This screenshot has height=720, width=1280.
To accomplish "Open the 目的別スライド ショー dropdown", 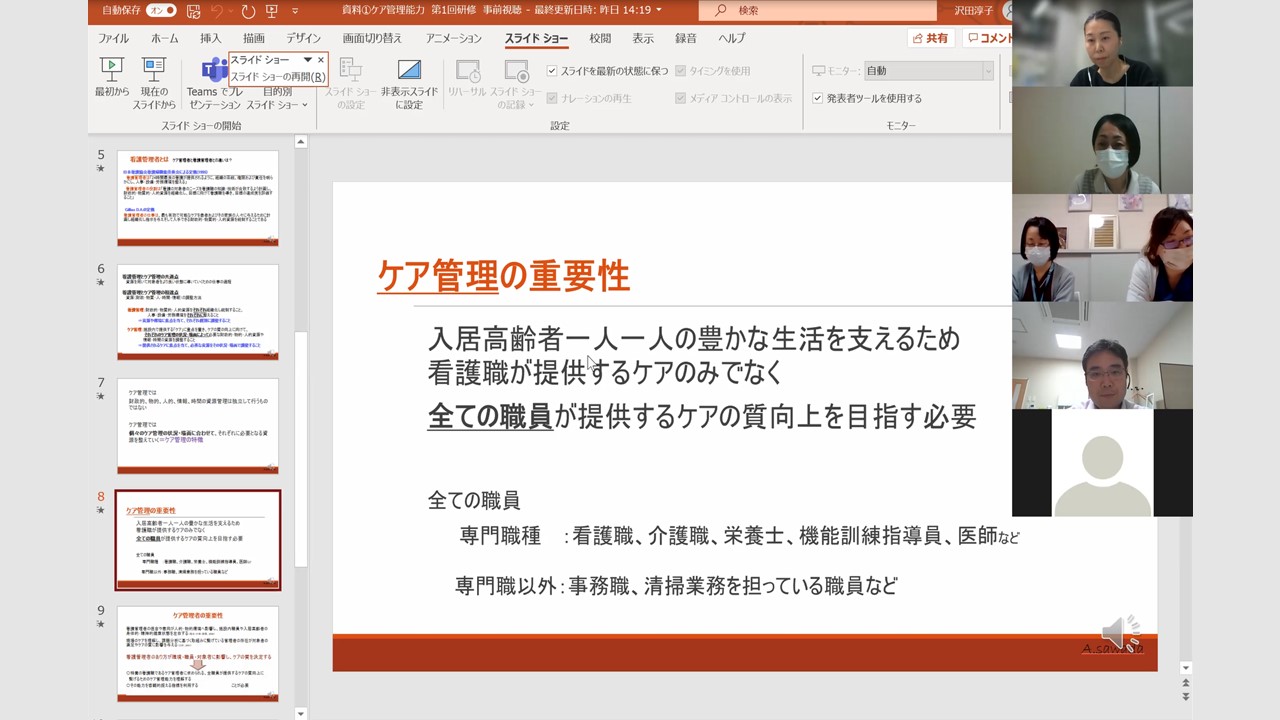I will click(x=277, y=97).
